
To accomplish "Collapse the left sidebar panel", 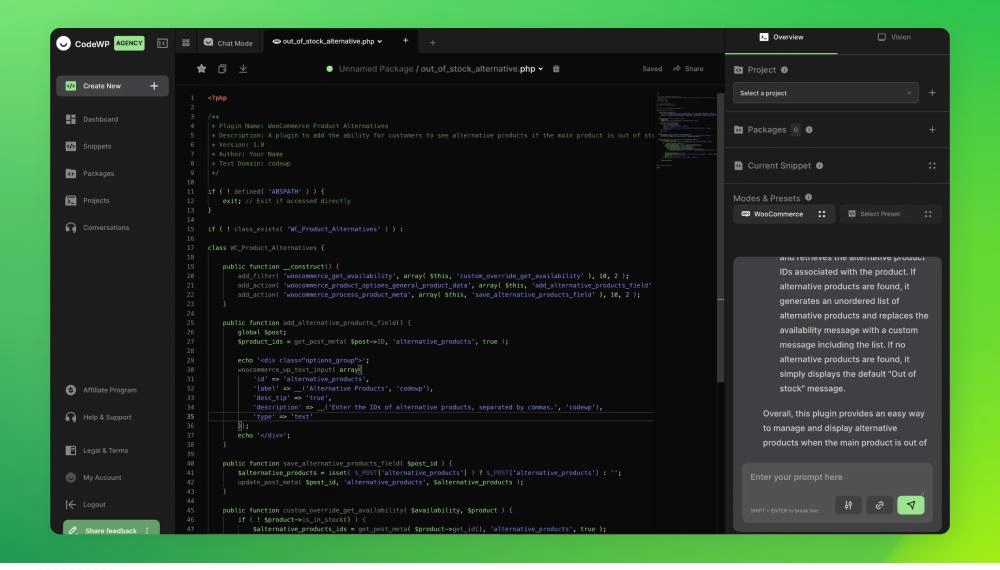I will (x=163, y=43).
